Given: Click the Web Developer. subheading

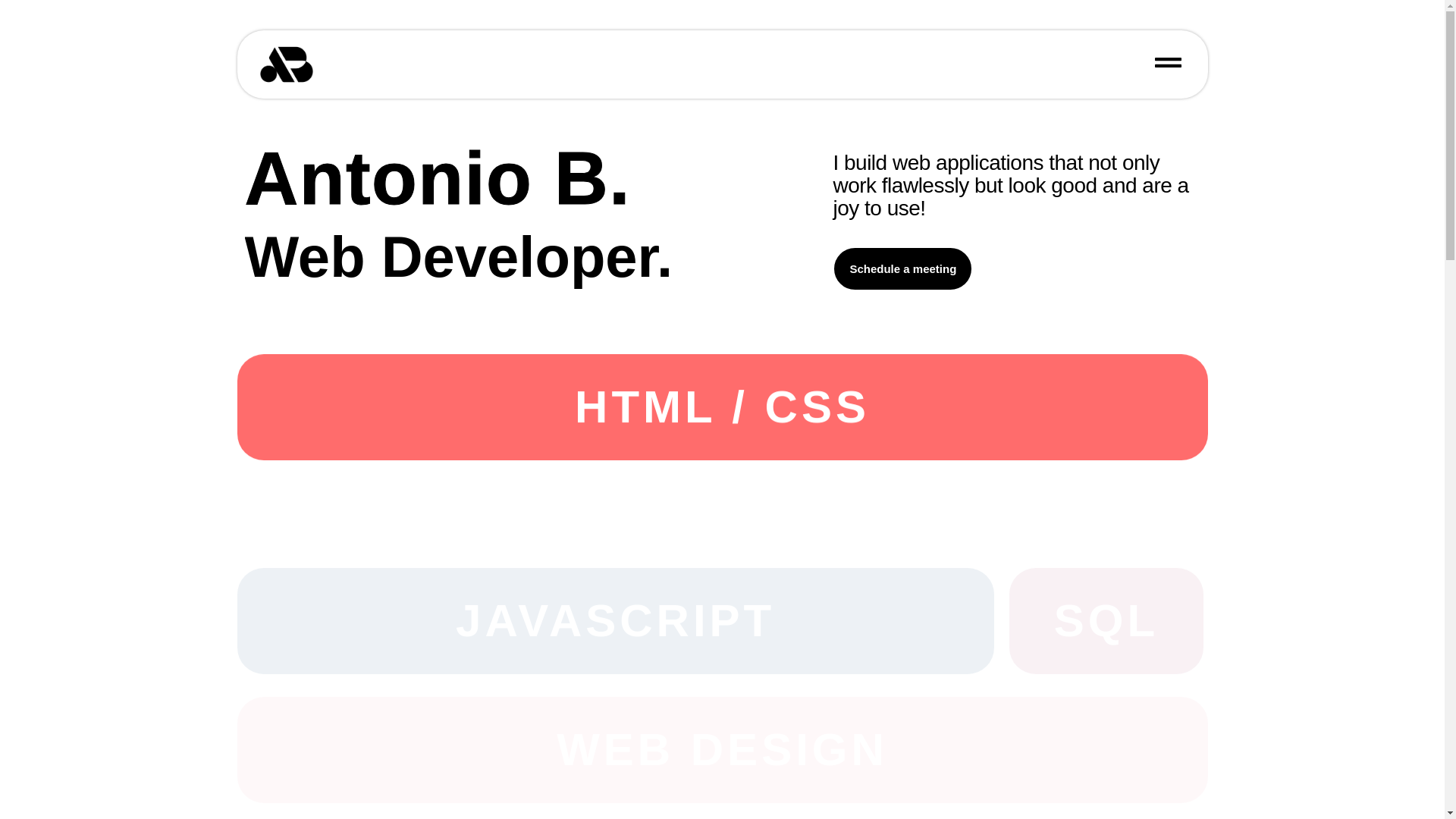Looking at the screenshot, I should [x=458, y=258].
